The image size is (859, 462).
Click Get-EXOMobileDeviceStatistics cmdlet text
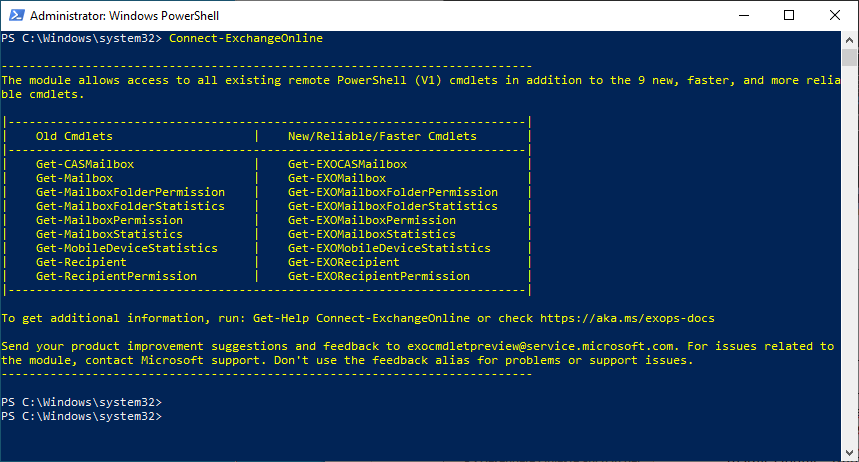(x=389, y=248)
